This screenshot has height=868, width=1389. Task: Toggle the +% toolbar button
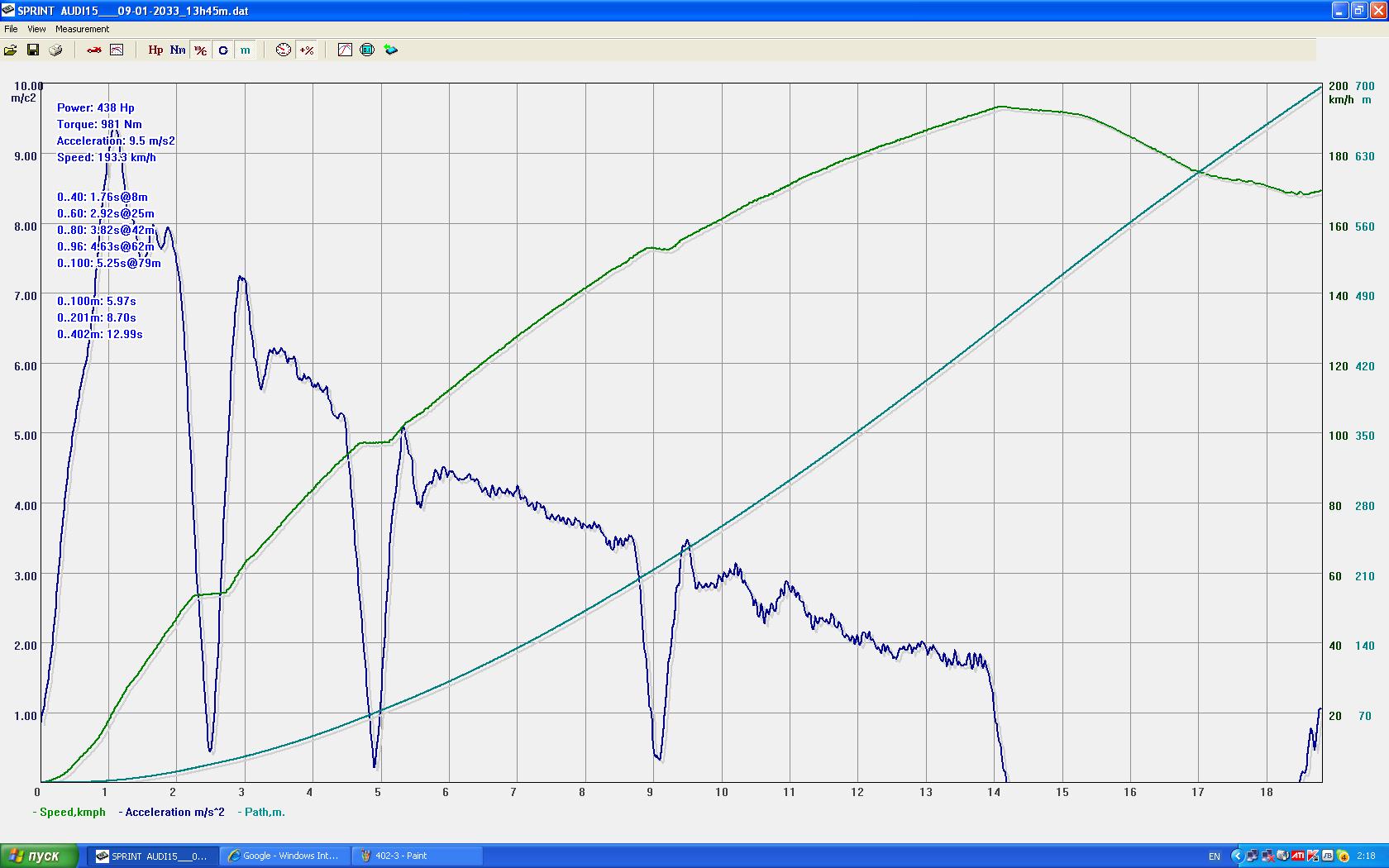[x=307, y=50]
